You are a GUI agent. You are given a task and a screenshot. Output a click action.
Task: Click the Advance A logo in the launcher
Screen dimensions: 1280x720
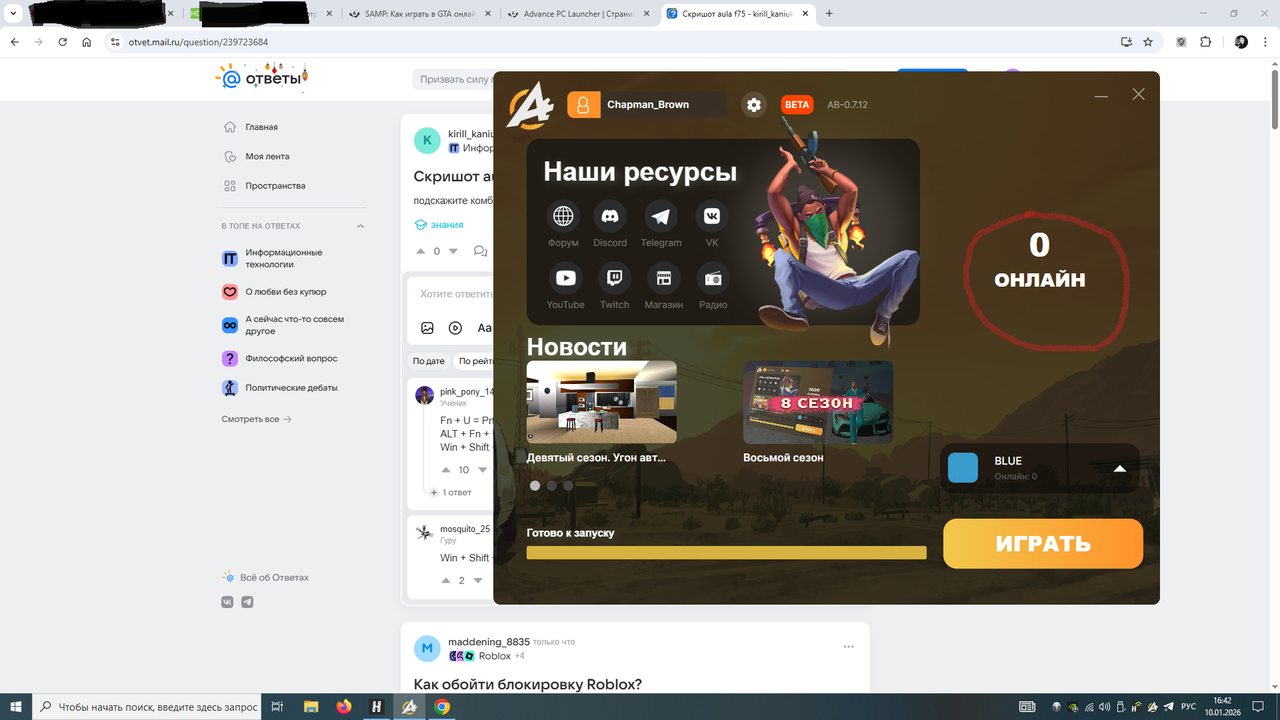[529, 105]
